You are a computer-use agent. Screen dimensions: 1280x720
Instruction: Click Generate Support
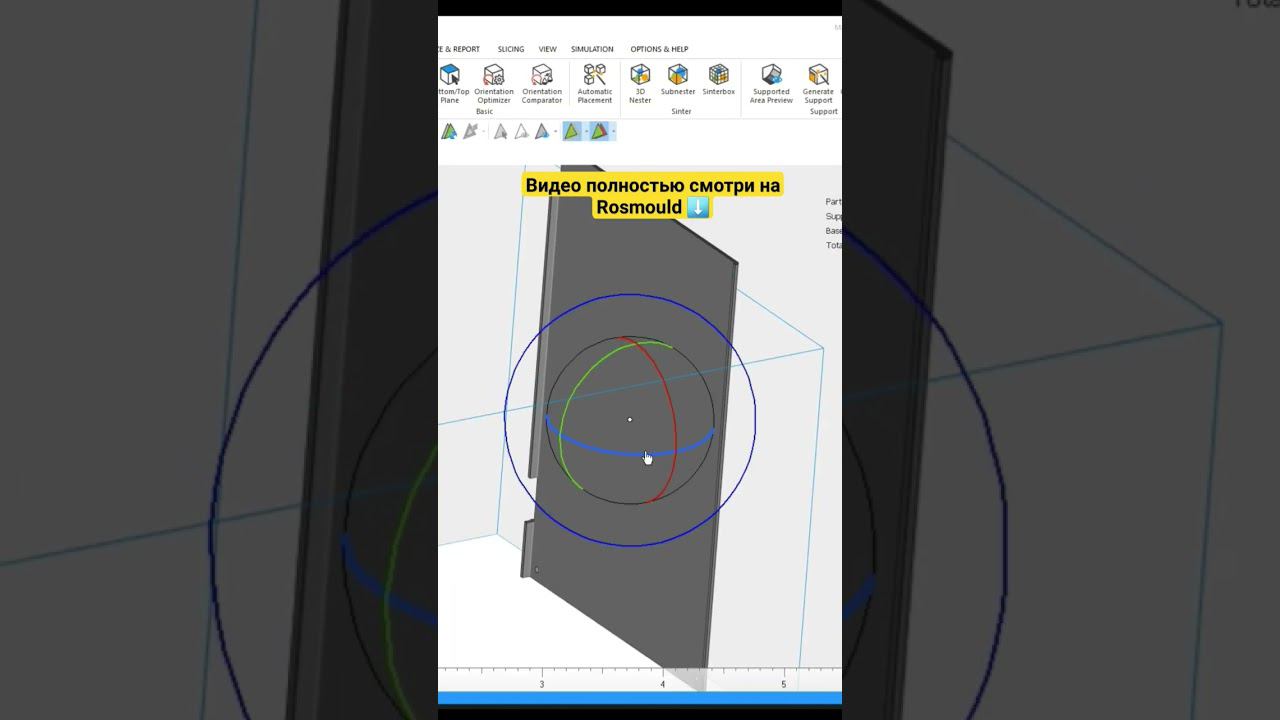[x=818, y=84]
